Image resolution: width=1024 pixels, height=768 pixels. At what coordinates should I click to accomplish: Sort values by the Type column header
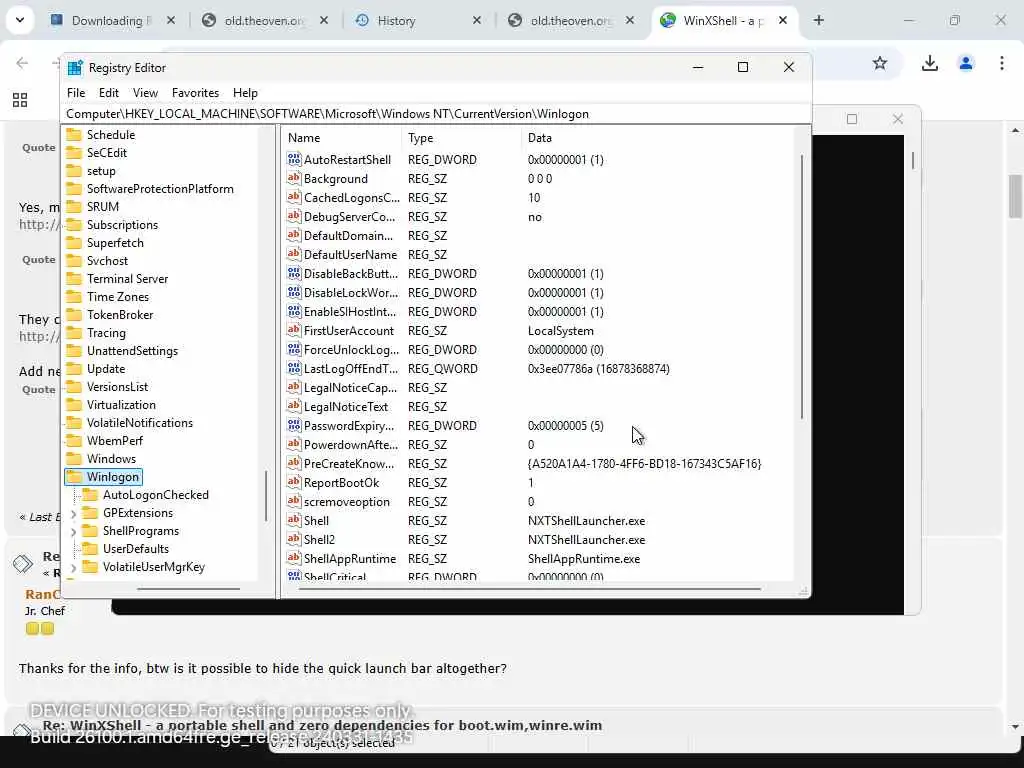coord(461,138)
